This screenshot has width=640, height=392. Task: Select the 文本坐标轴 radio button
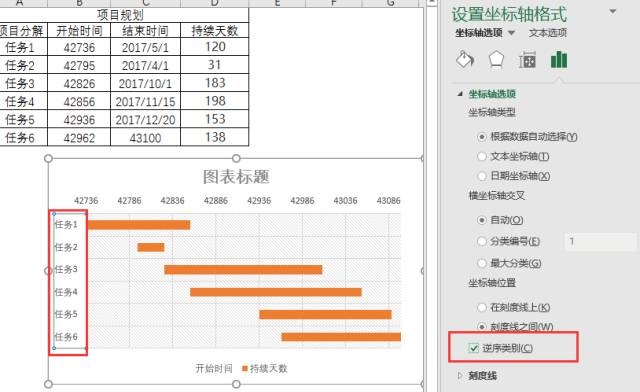point(482,156)
